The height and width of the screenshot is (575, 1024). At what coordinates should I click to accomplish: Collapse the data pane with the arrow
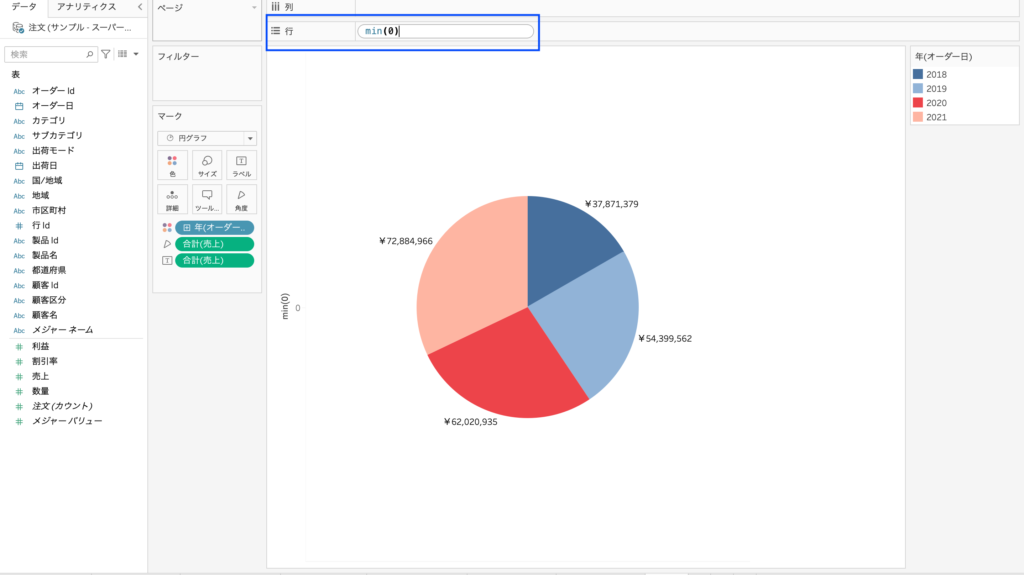pos(140,7)
